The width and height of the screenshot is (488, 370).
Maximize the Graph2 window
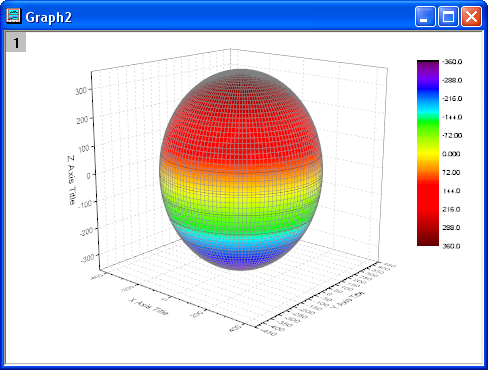(x=448, y=16)
